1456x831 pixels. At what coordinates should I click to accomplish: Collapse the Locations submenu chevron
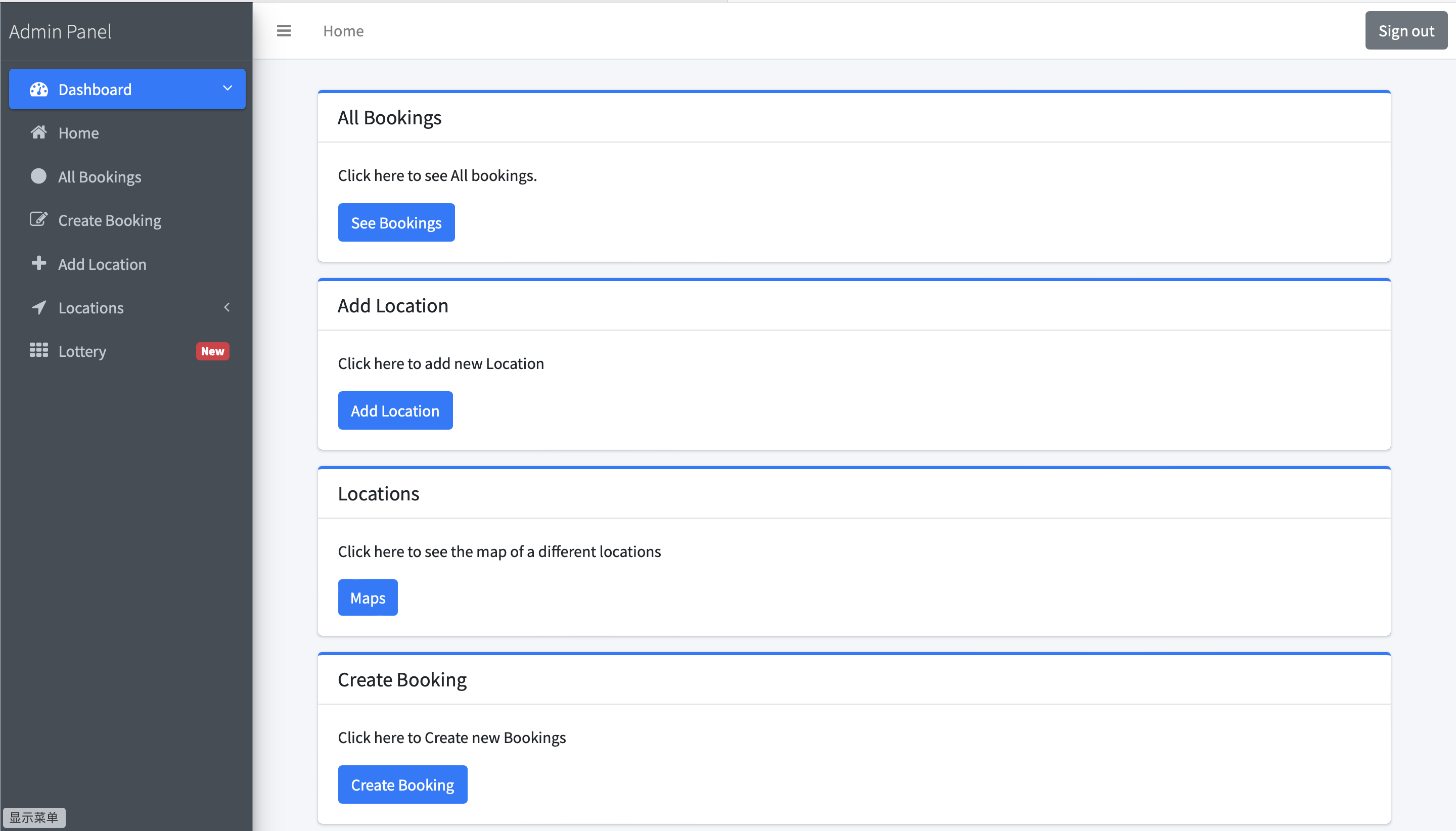226,307
